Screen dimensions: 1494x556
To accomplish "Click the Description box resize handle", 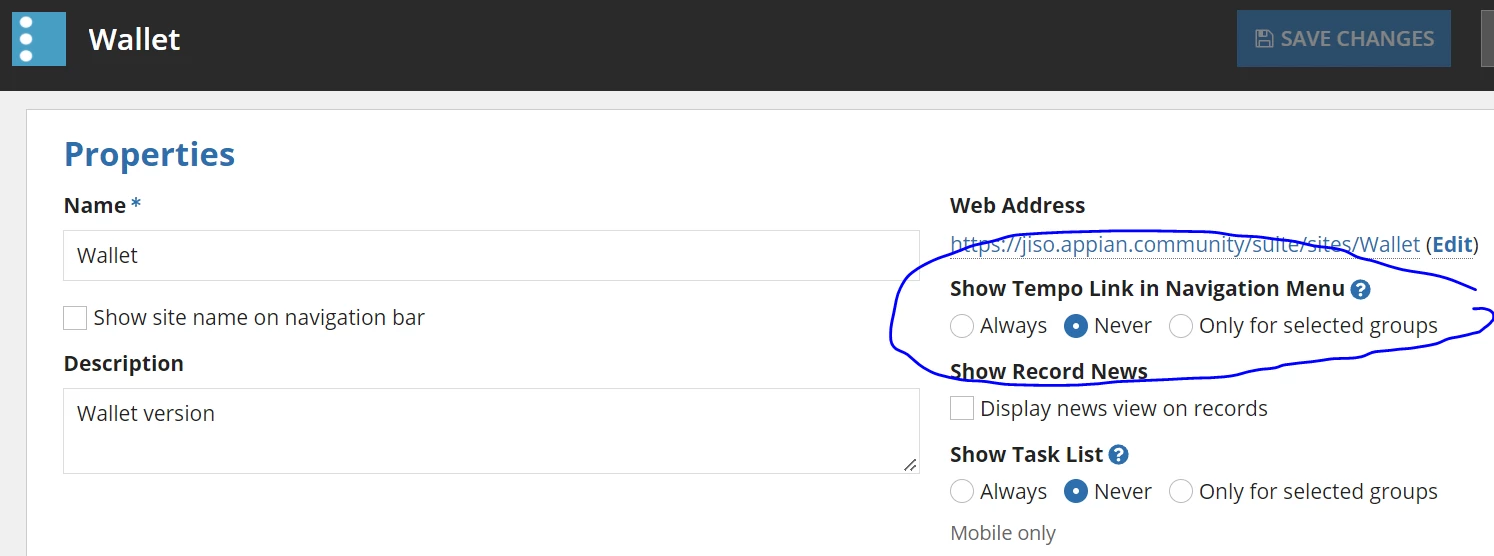I will (909, 464).
